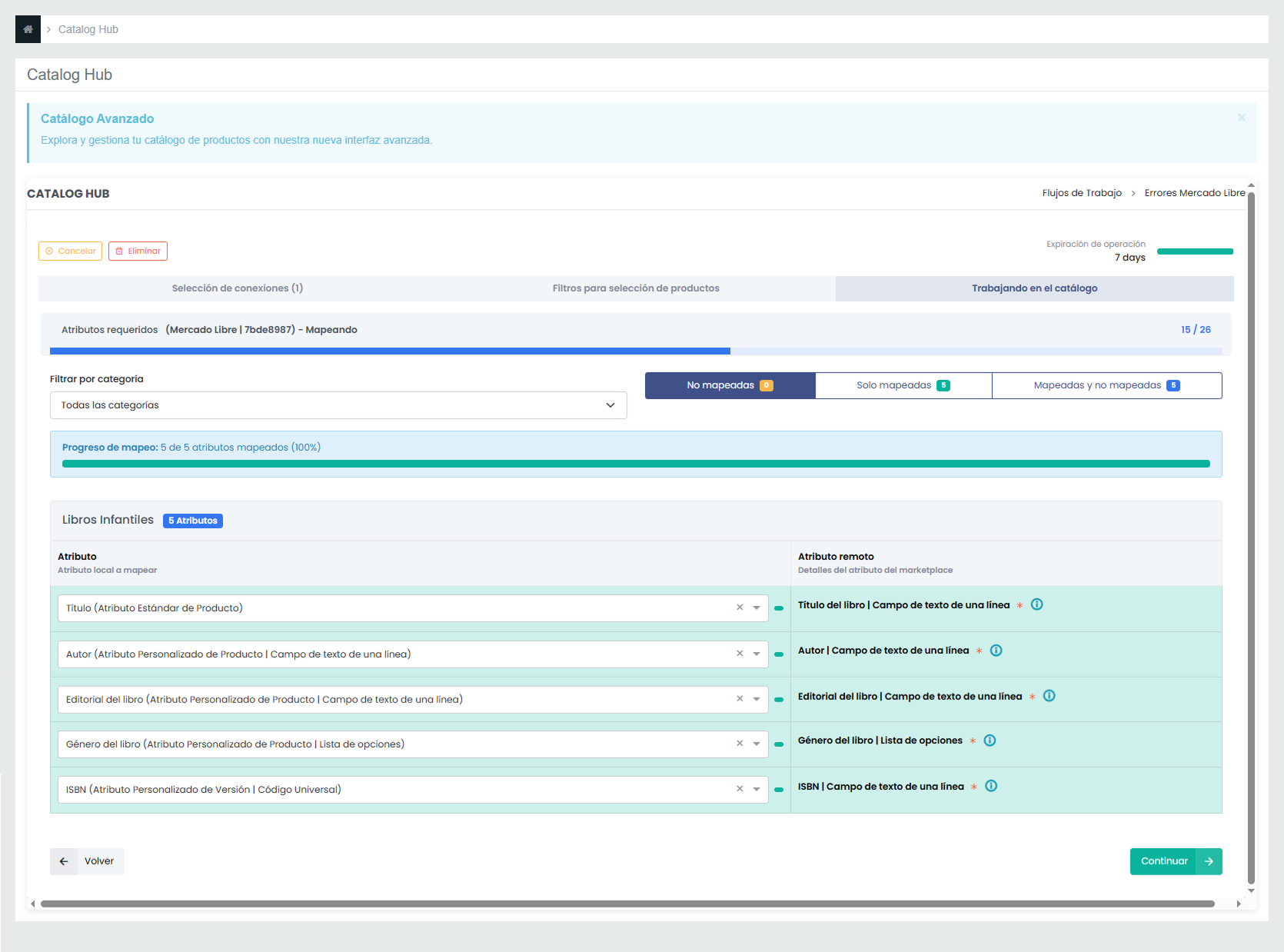1284x952 pixels.
Task: Select the No mapeadas filter
Action: pyautogui.click(x=730, y=385)
